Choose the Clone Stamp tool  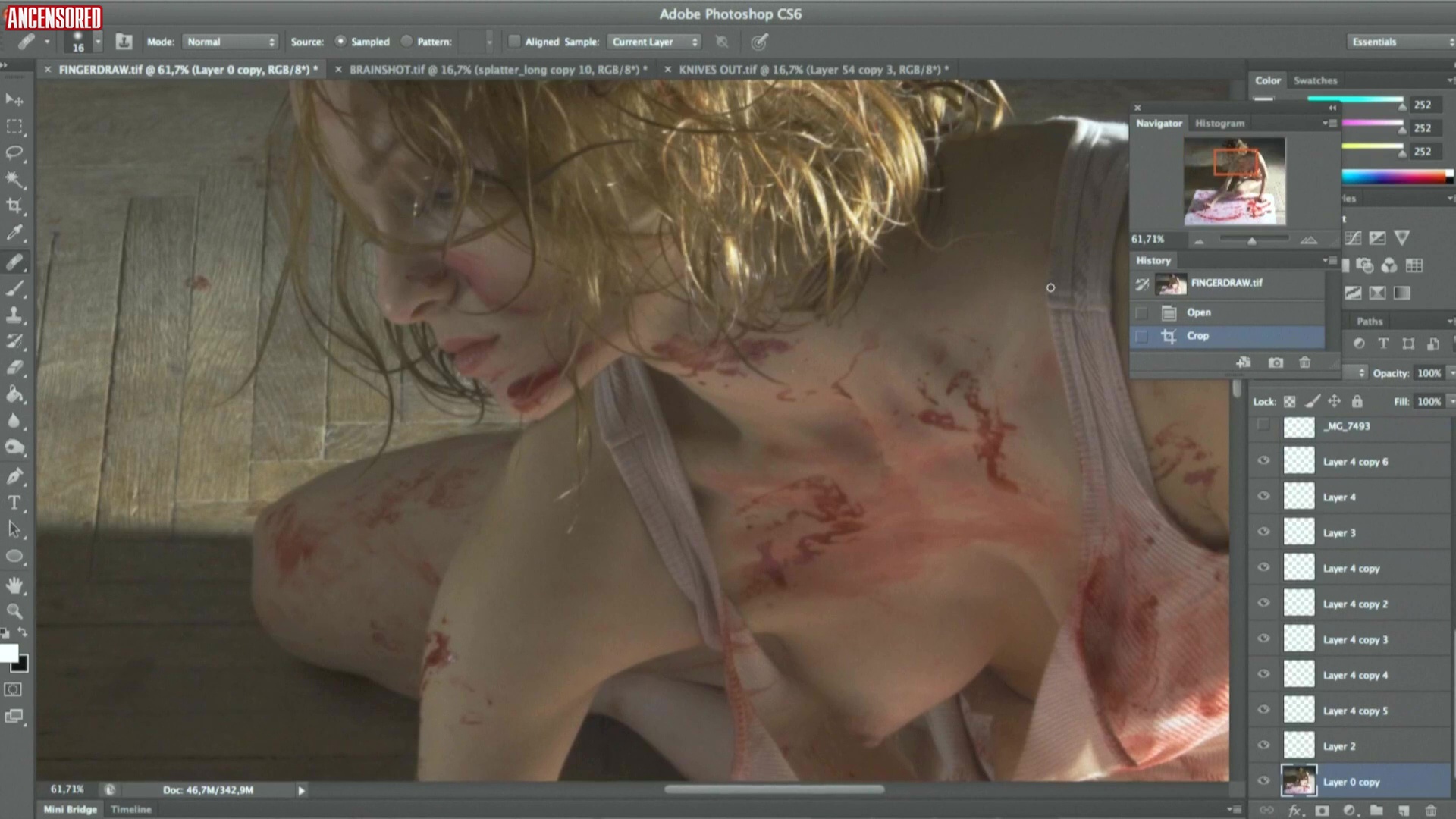(x=14, y=315)
